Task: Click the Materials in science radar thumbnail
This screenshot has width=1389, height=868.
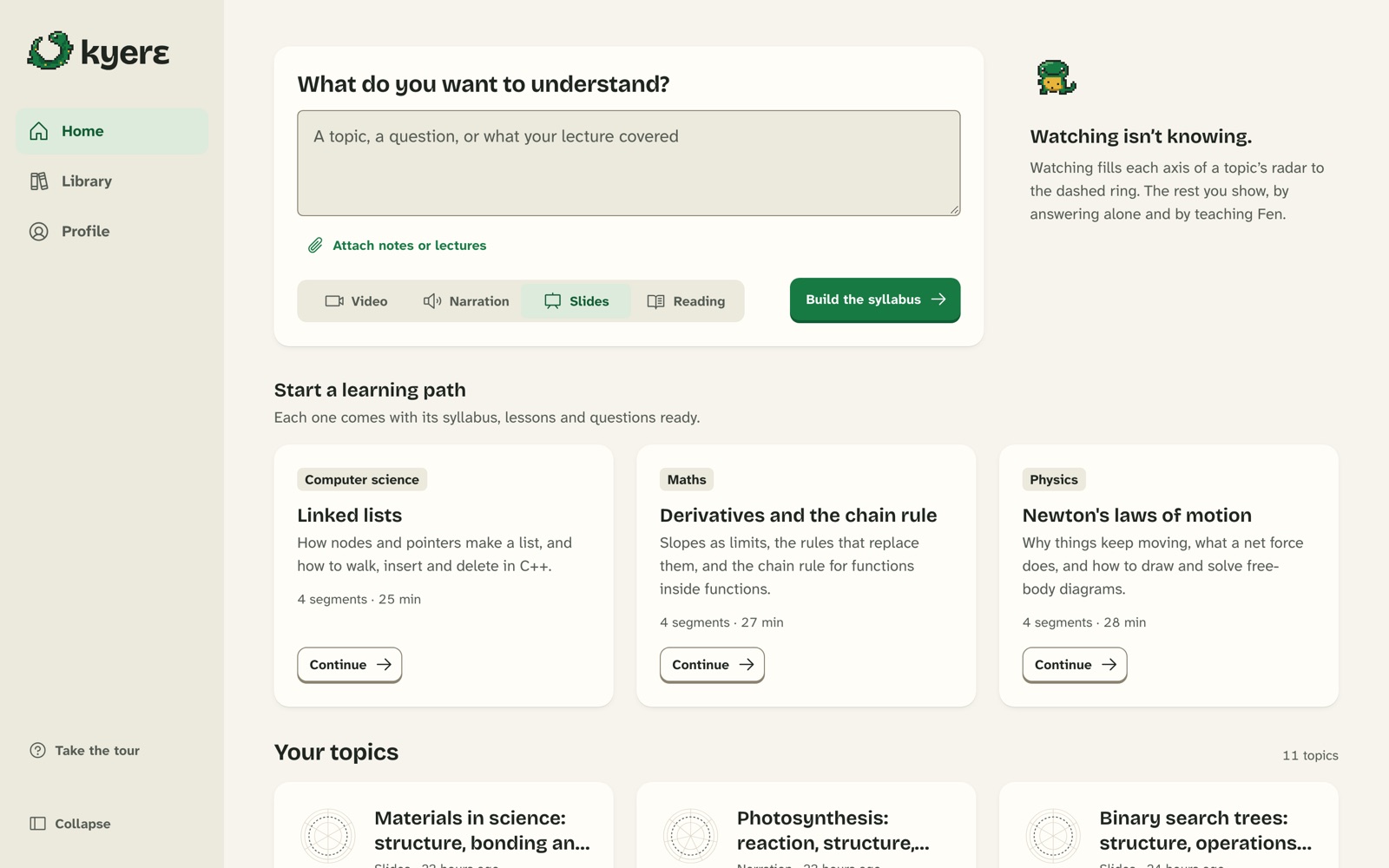Action: click(x=328, y=836)
